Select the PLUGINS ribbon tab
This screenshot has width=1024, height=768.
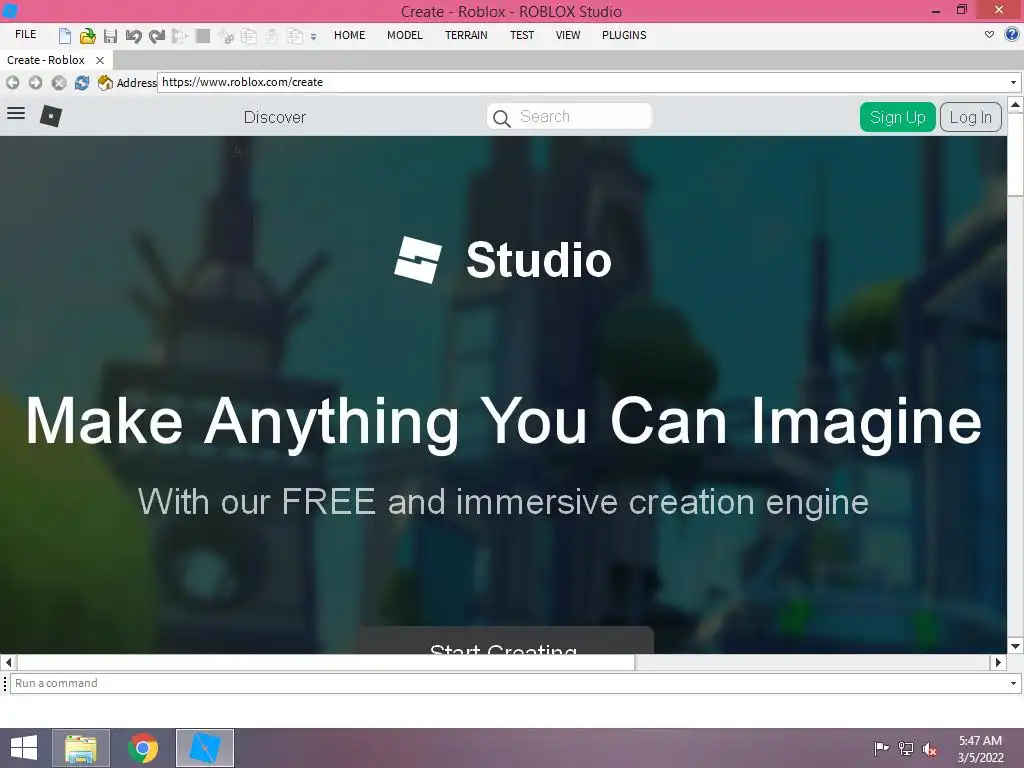(x=624, y=35)
